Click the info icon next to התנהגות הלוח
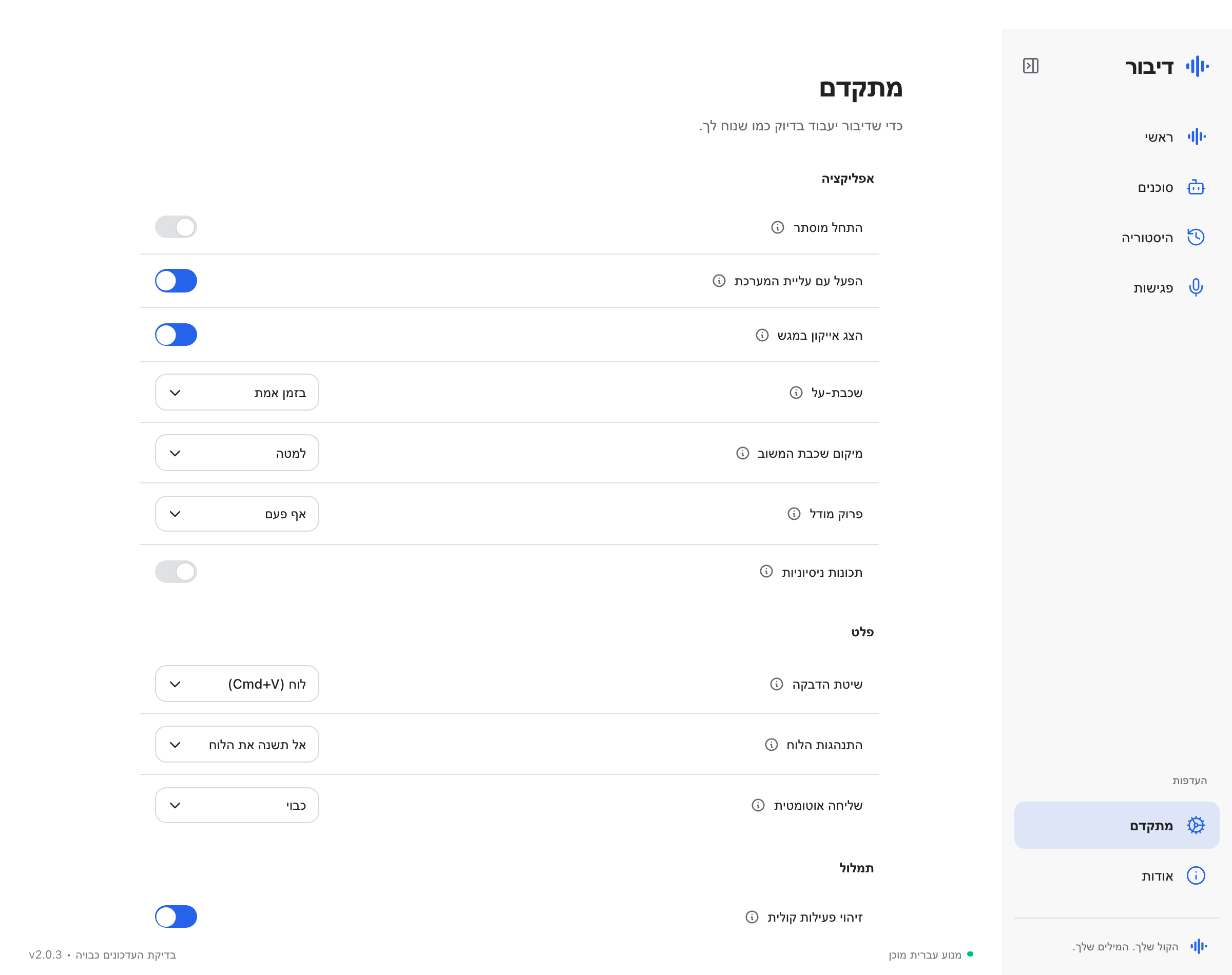Image resolution: width=1232 pixels, height=975 pixels. click(x=772, y=745)
